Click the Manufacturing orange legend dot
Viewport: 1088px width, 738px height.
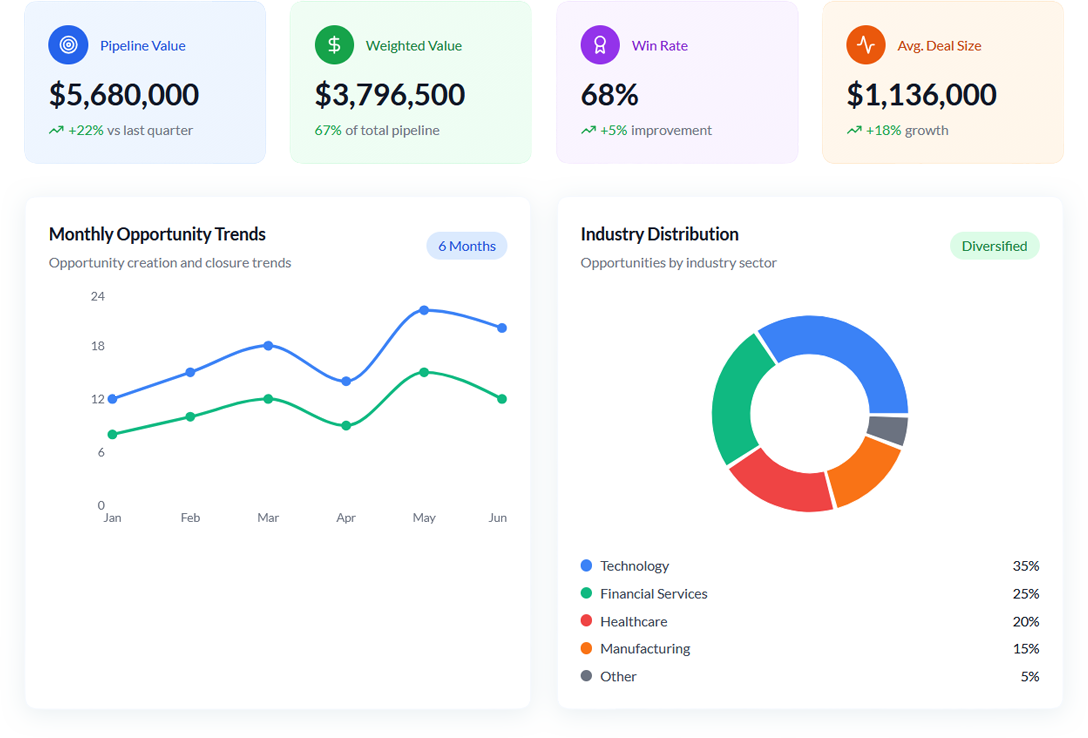point(586,649)
